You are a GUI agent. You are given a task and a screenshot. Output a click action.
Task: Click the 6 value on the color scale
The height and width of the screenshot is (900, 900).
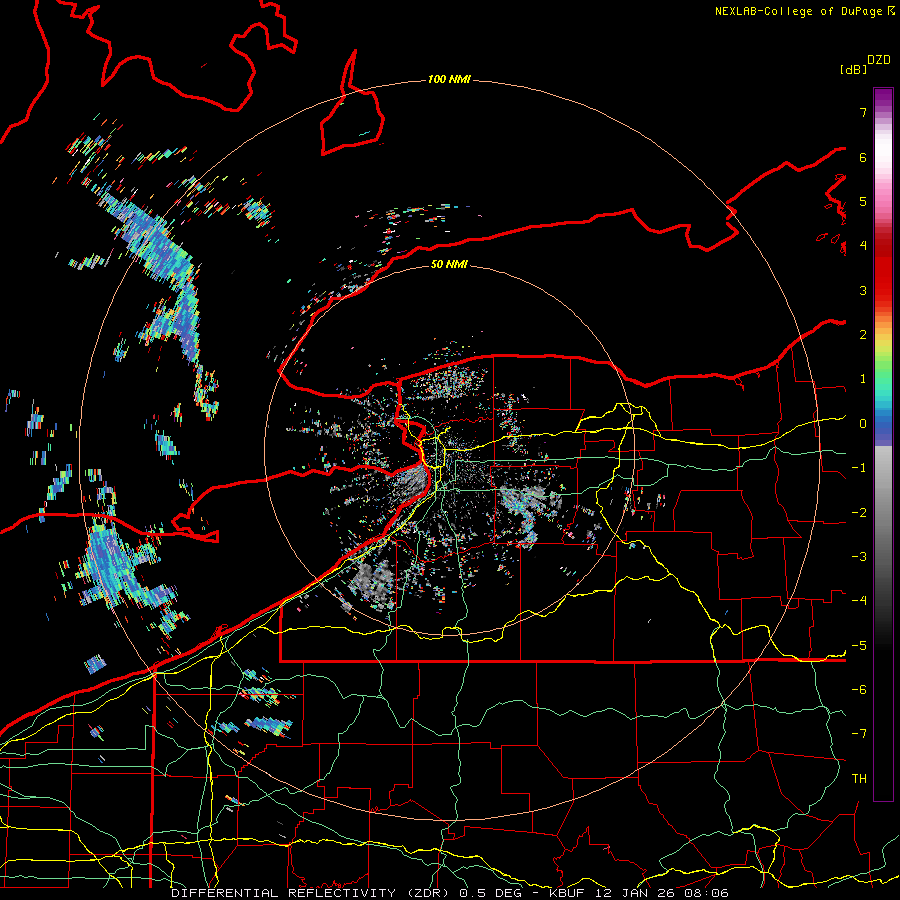point(863,157)
